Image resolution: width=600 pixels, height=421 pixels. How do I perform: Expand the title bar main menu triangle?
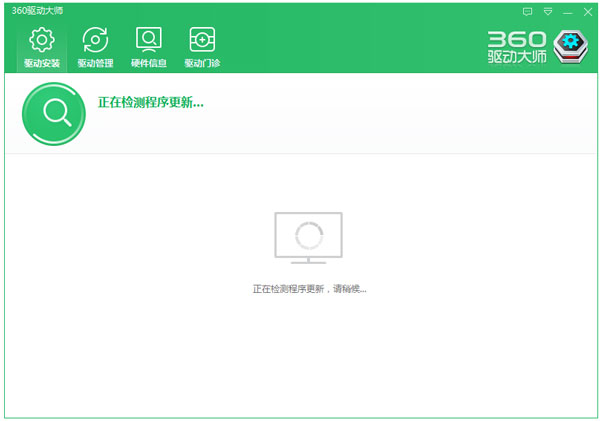click(x=548, y=11)
